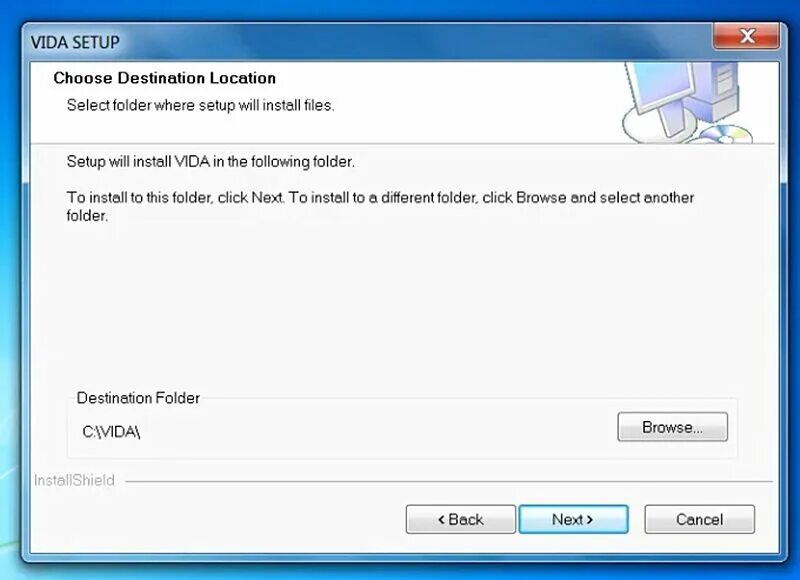Click the Next button to continue
Screen dimensions: 800x580
point(573,519)
